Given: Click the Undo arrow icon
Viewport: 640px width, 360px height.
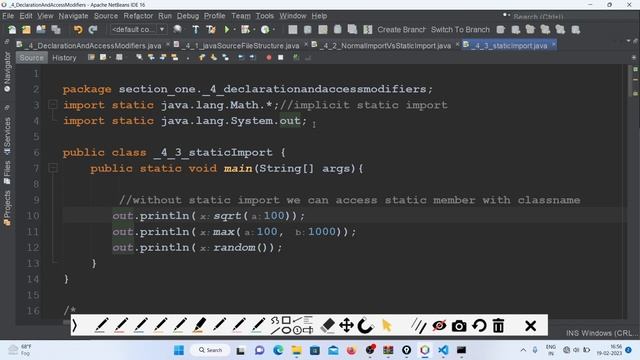Looking at the screenshot, I should (78, 29).
